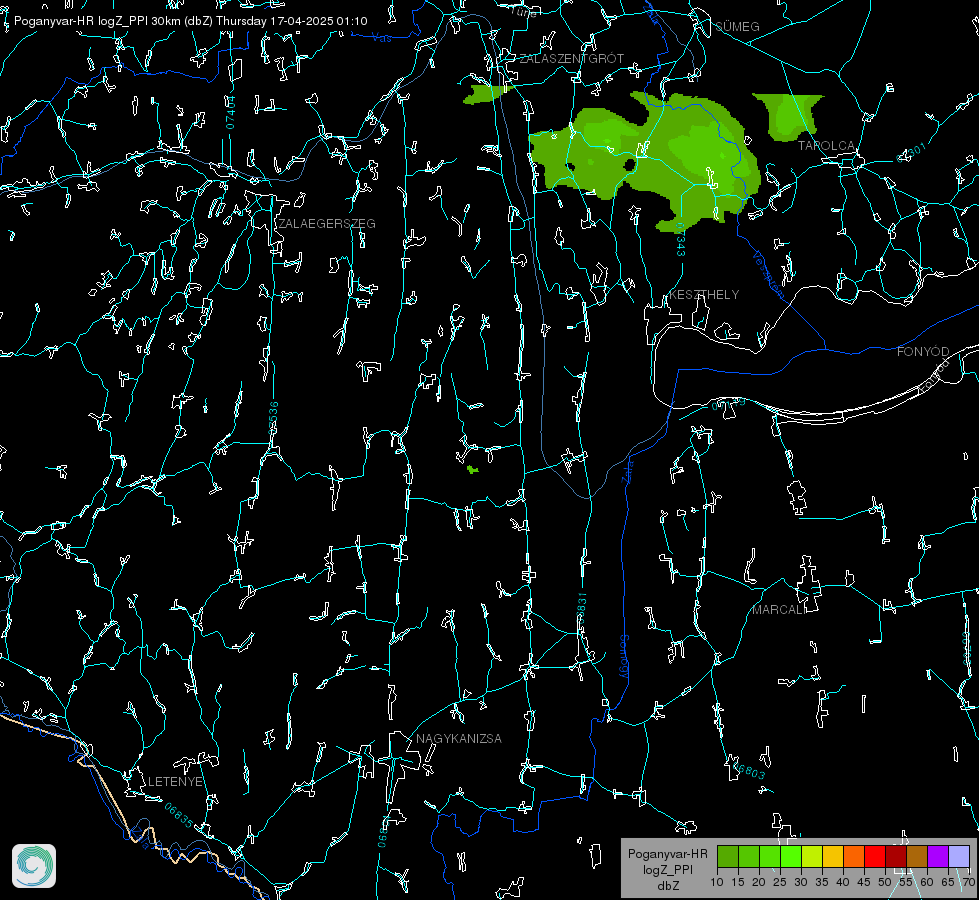Click the KESZTHELY city label
The width and height of the screenshot is (979, 900).
coord(704,294)
